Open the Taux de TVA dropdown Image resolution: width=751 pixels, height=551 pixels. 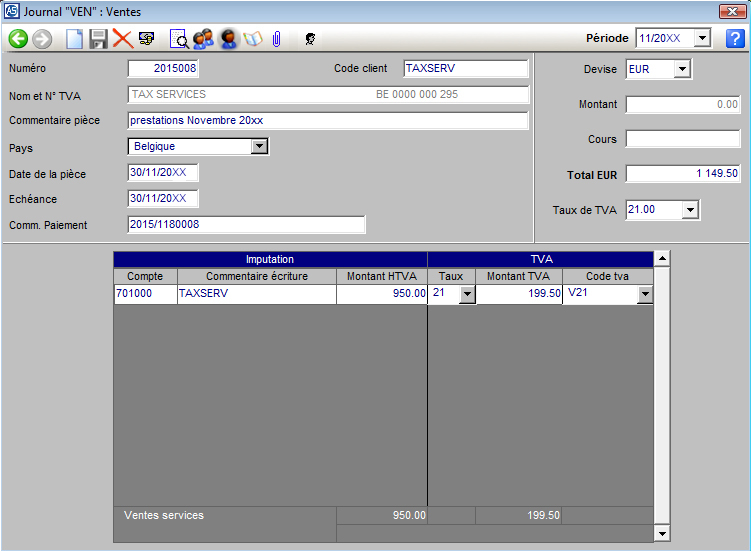pos(689,210)
